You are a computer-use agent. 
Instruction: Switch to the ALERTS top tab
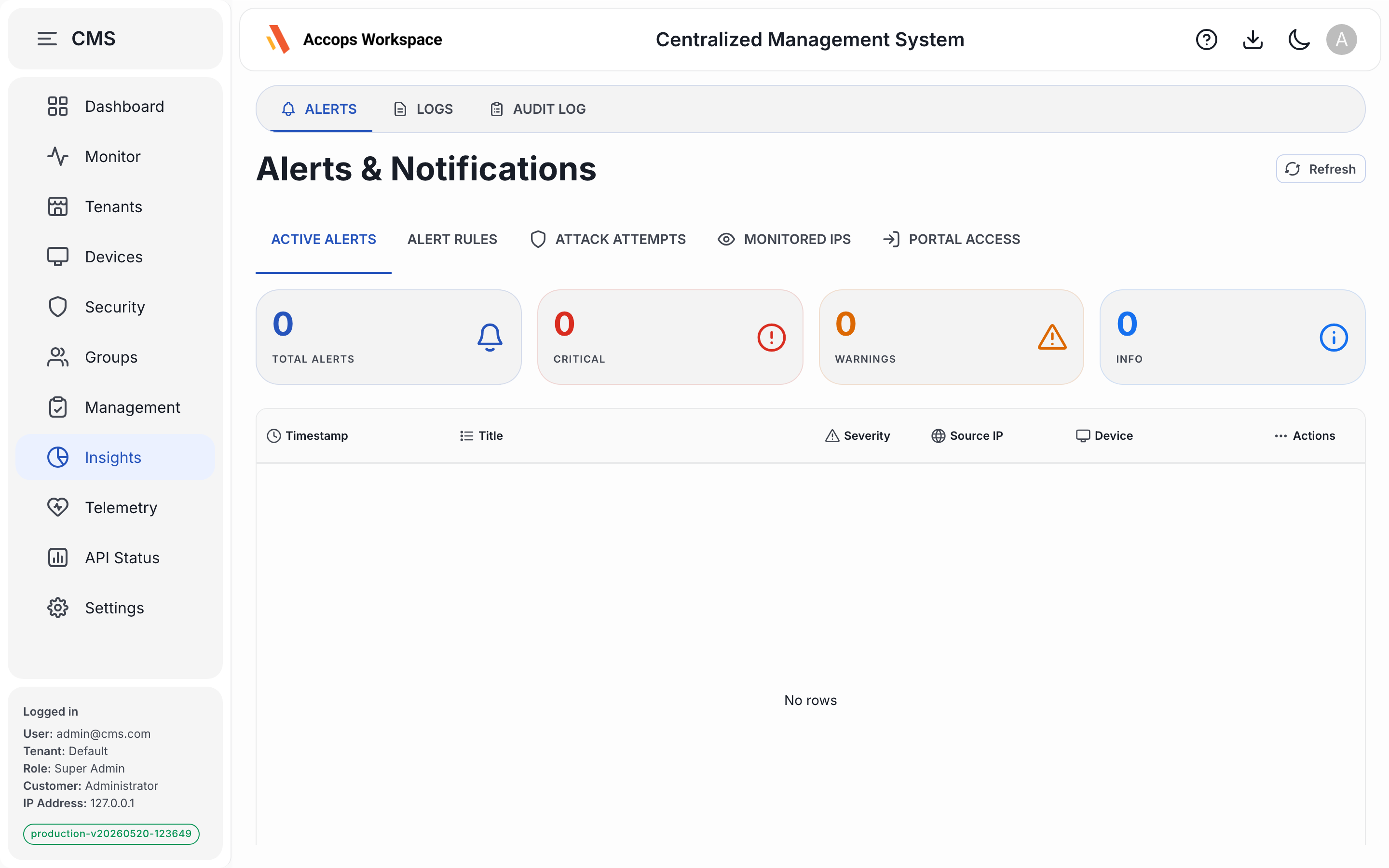[319, 109]
